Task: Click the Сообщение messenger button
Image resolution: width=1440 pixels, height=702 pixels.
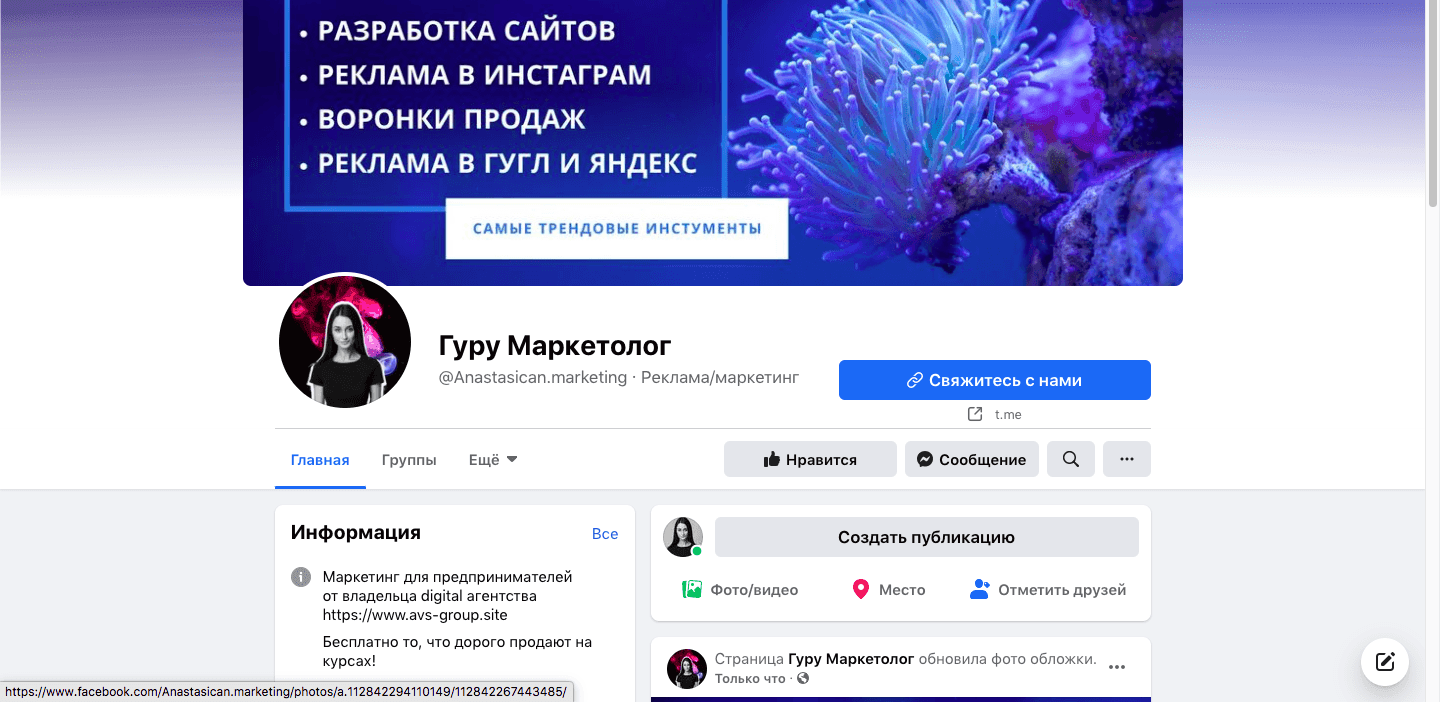Action: tap(972, 459)
